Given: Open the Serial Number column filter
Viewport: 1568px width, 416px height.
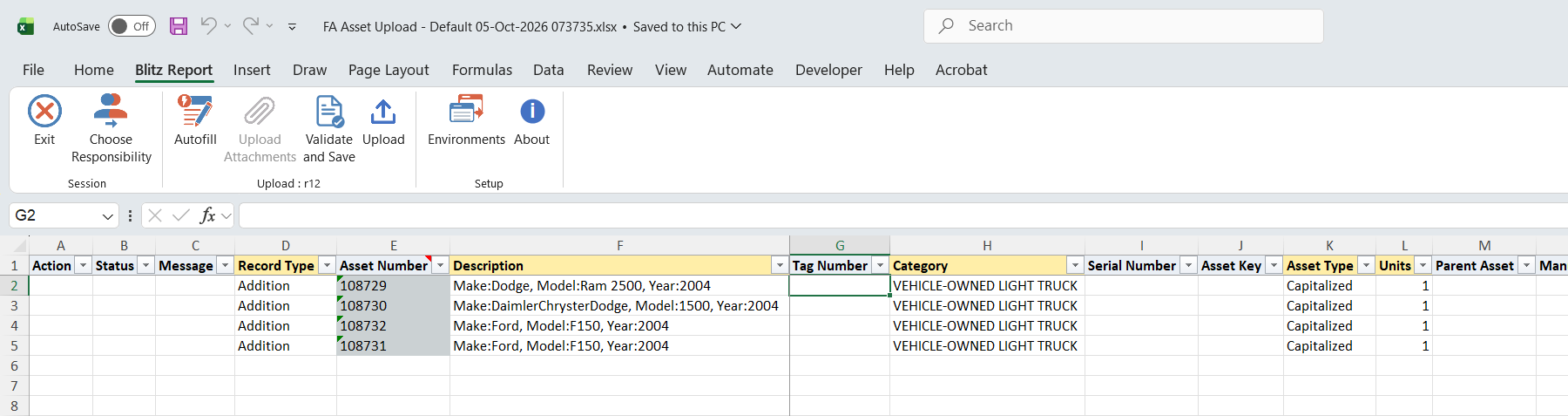Looking at the screenshot, I should coord(1188,265).
